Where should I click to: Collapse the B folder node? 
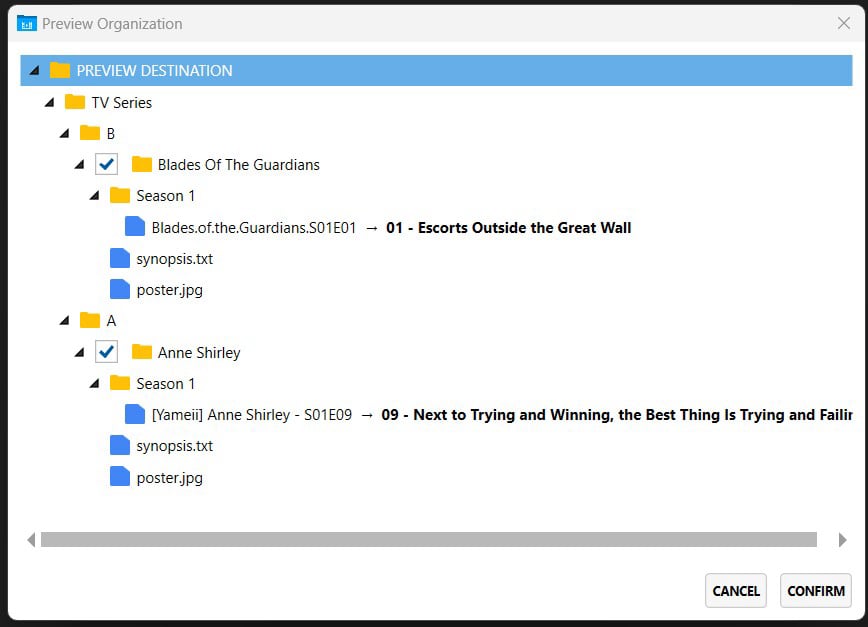[x=63, y=133]
